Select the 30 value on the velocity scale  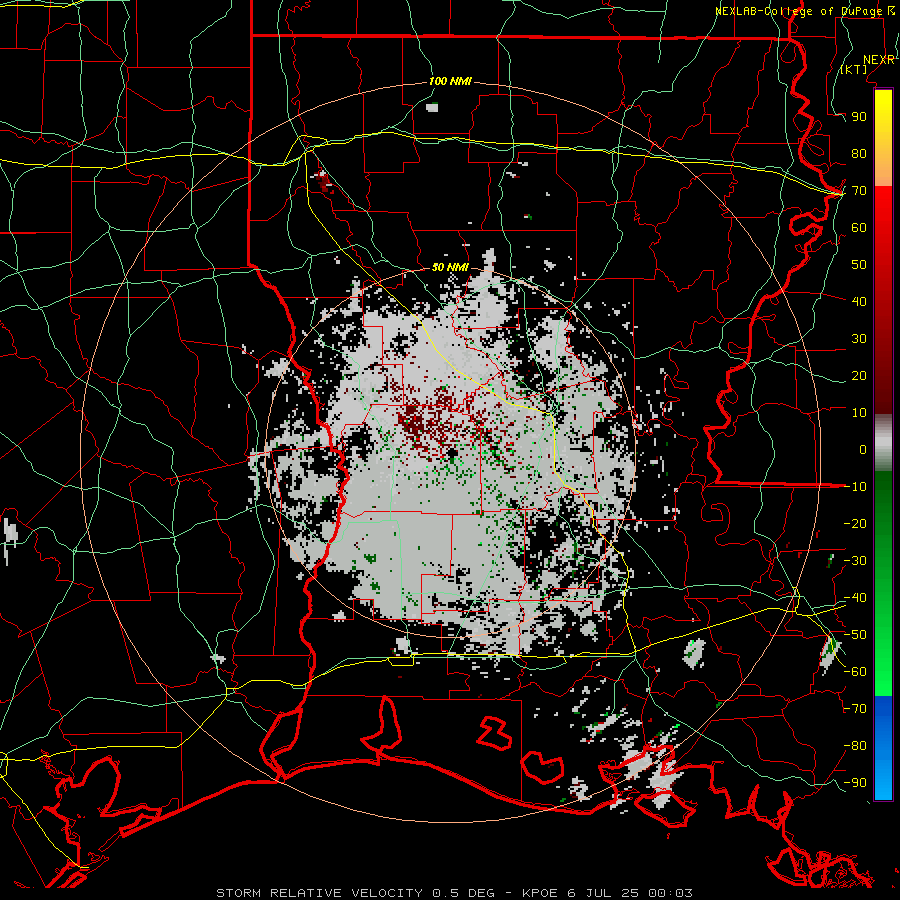(859, 339)
